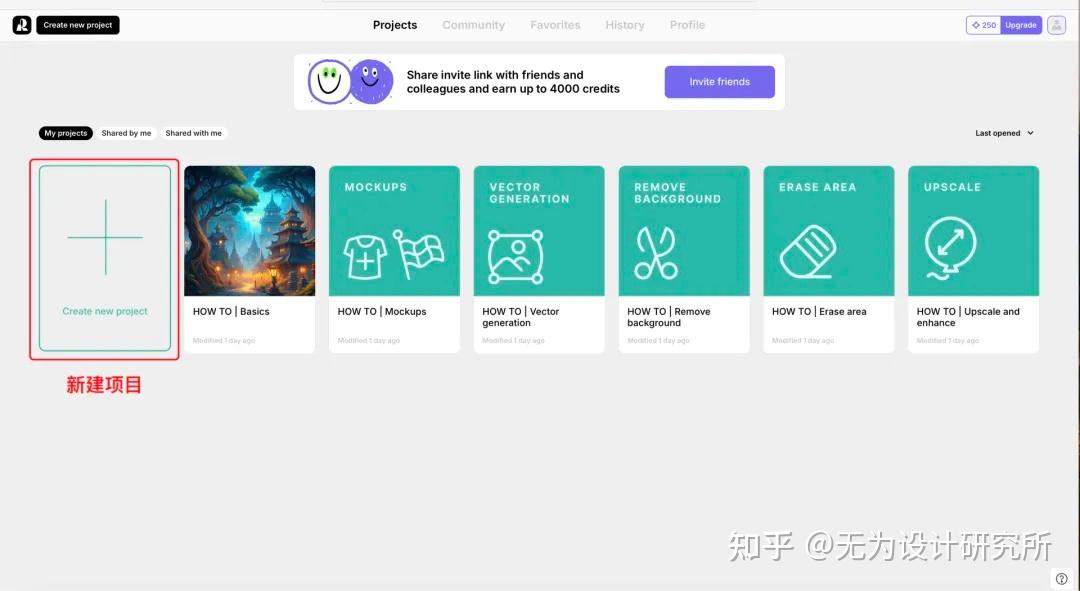Image resolution: width=1080 pixels, height=591 pixels.
Task: Select the Shared by me filter
Action: tap(126, 132)
